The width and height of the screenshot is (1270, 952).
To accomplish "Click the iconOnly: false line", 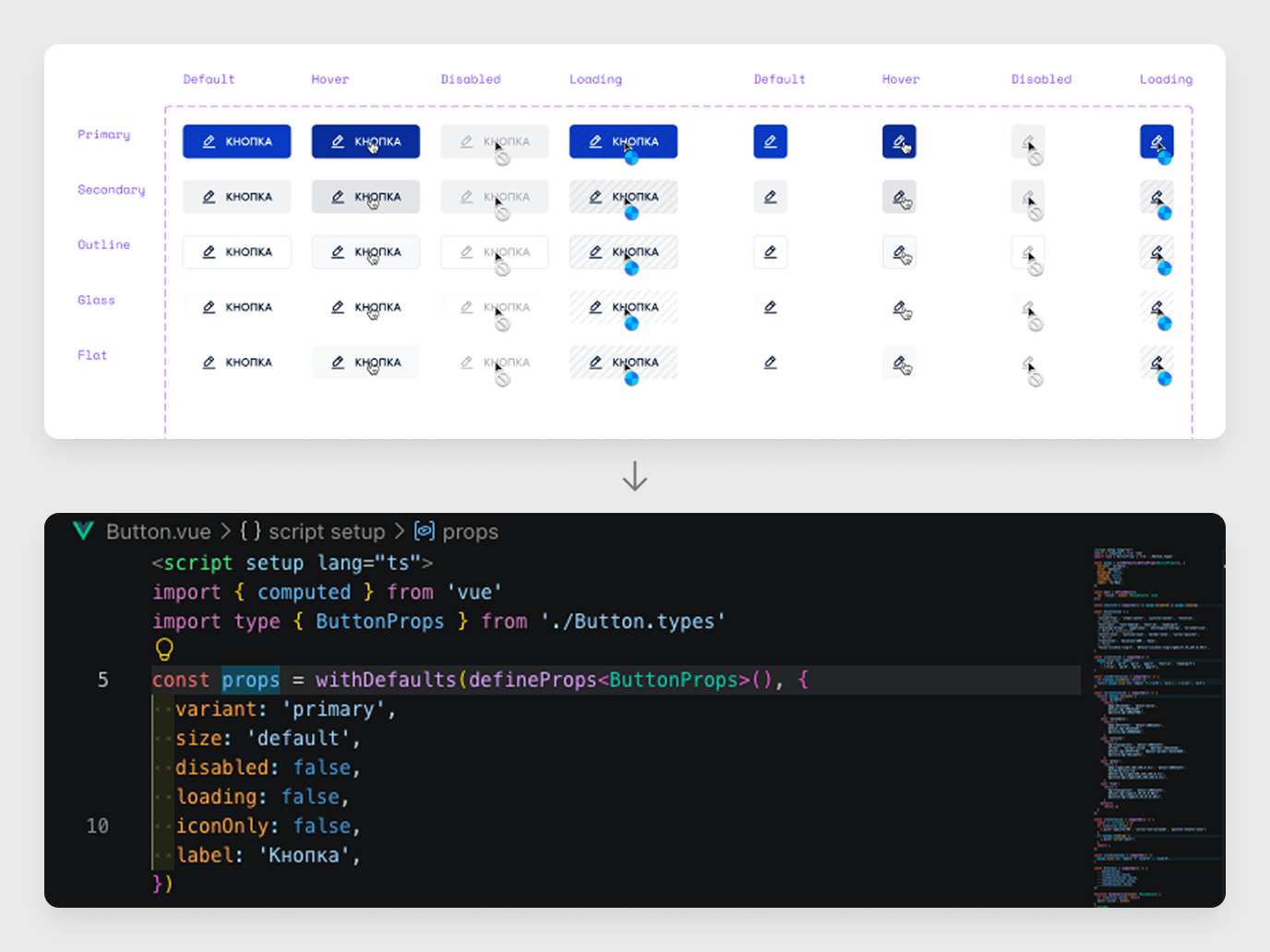I will [x=268, y=826].
